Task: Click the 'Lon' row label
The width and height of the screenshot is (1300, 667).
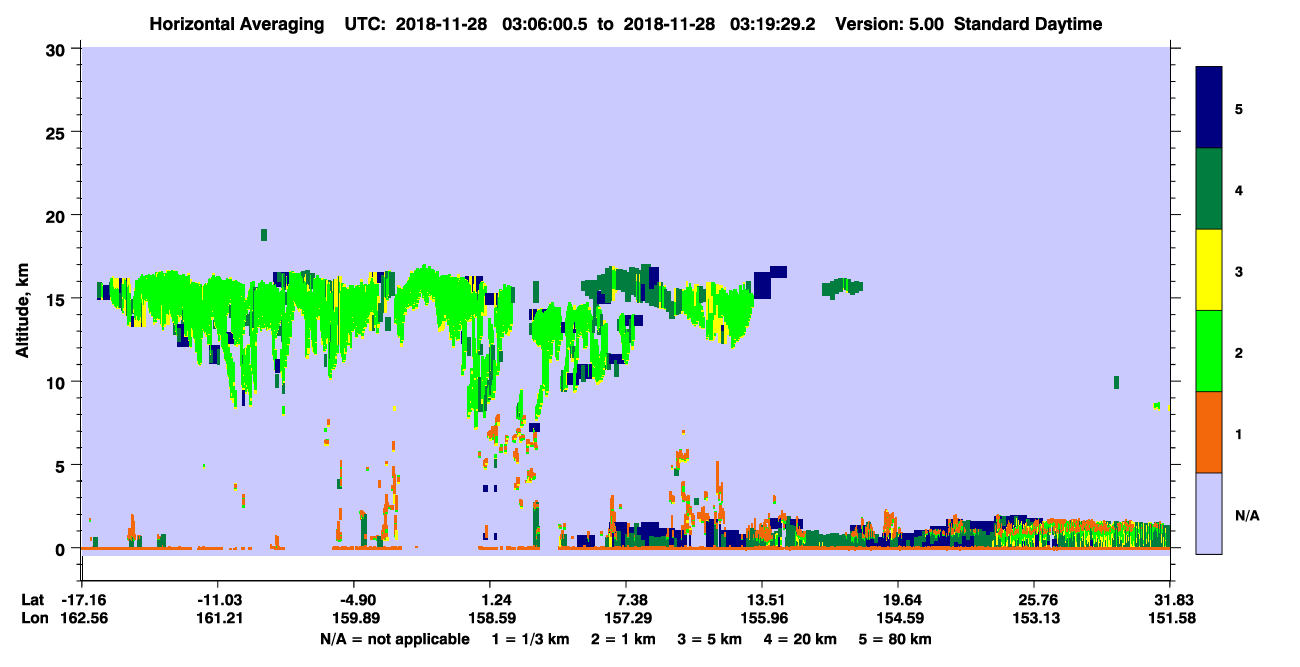Action: (x=34, y=618)
